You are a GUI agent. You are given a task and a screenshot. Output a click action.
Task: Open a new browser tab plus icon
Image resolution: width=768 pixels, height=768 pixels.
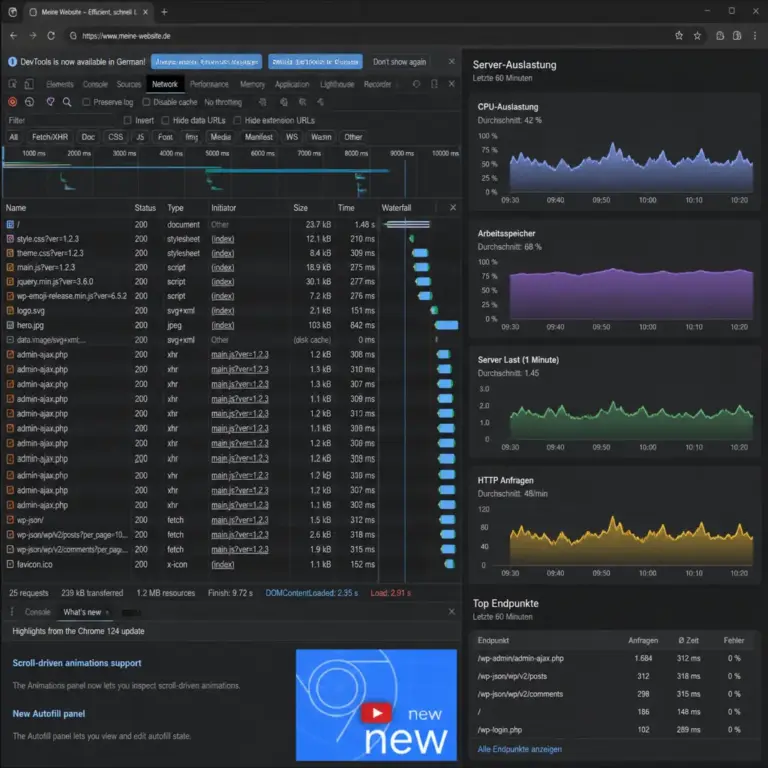pyautogui.click(x=164, y=12)
